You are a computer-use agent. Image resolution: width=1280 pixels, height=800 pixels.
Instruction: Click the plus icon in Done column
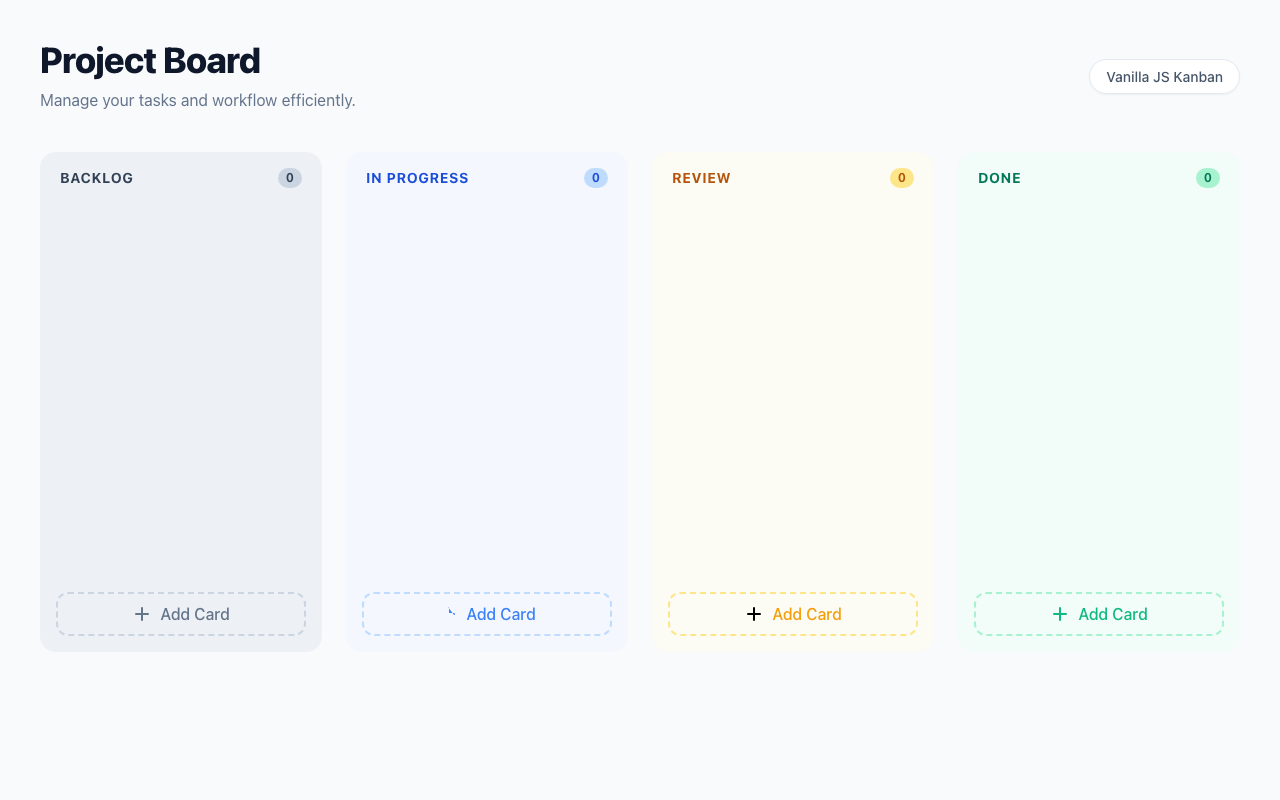coord(1060,614)
